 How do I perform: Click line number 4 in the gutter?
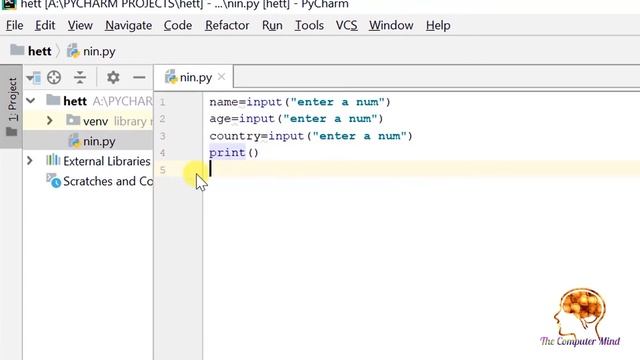point(162,153)
